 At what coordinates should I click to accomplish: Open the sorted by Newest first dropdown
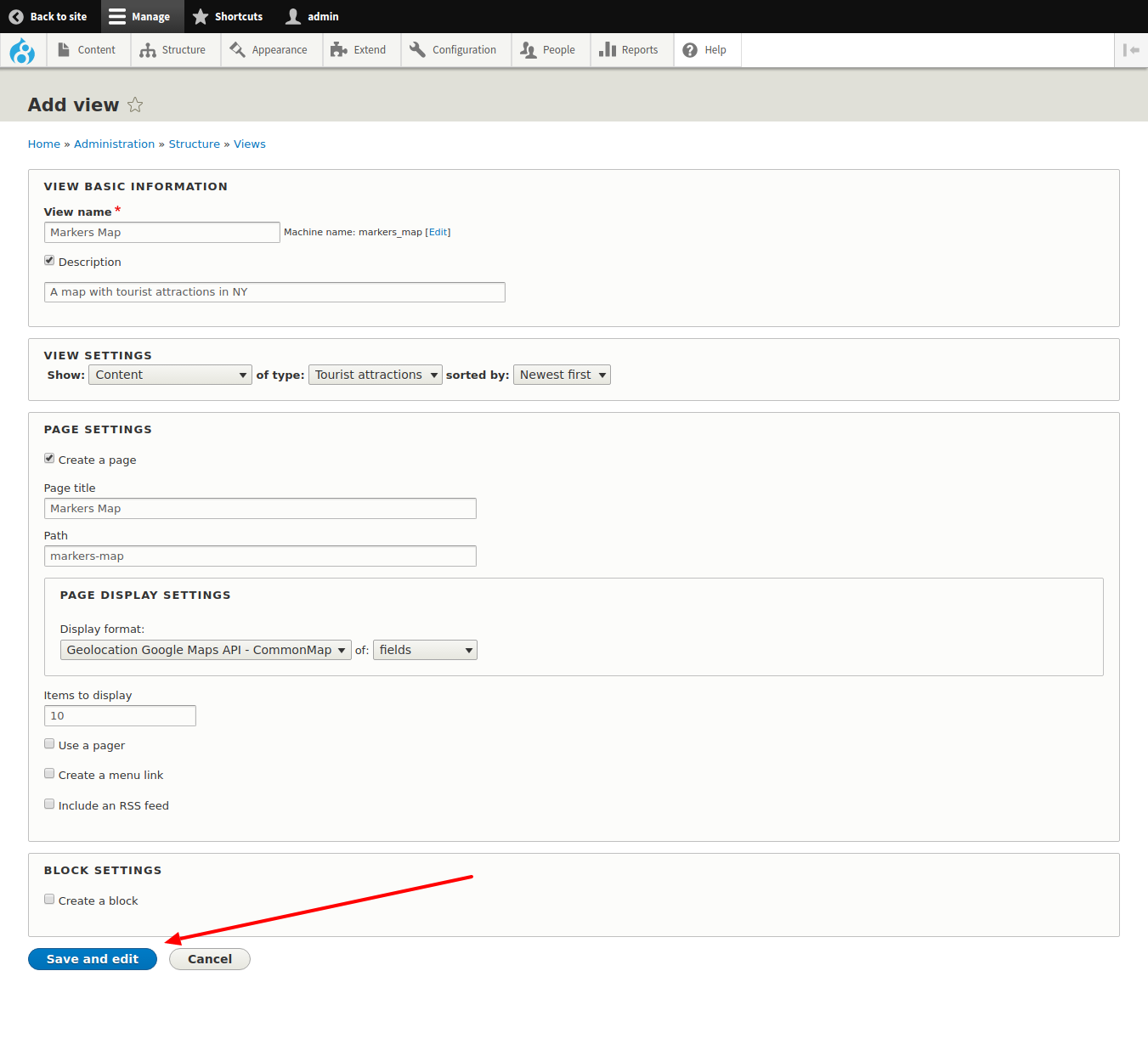562,375
